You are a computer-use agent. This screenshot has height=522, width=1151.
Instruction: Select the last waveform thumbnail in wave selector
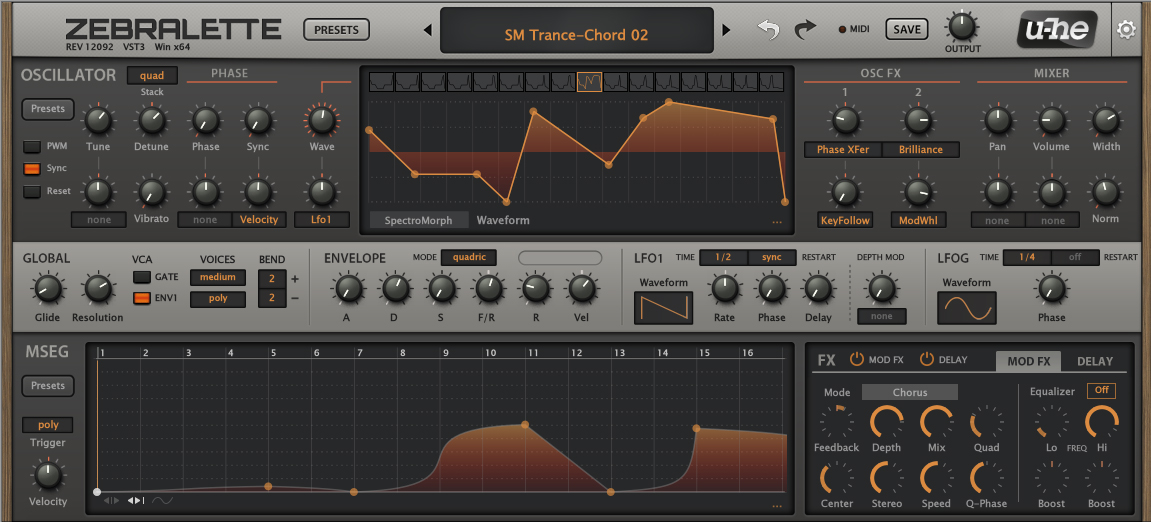[x=771, y=81]
